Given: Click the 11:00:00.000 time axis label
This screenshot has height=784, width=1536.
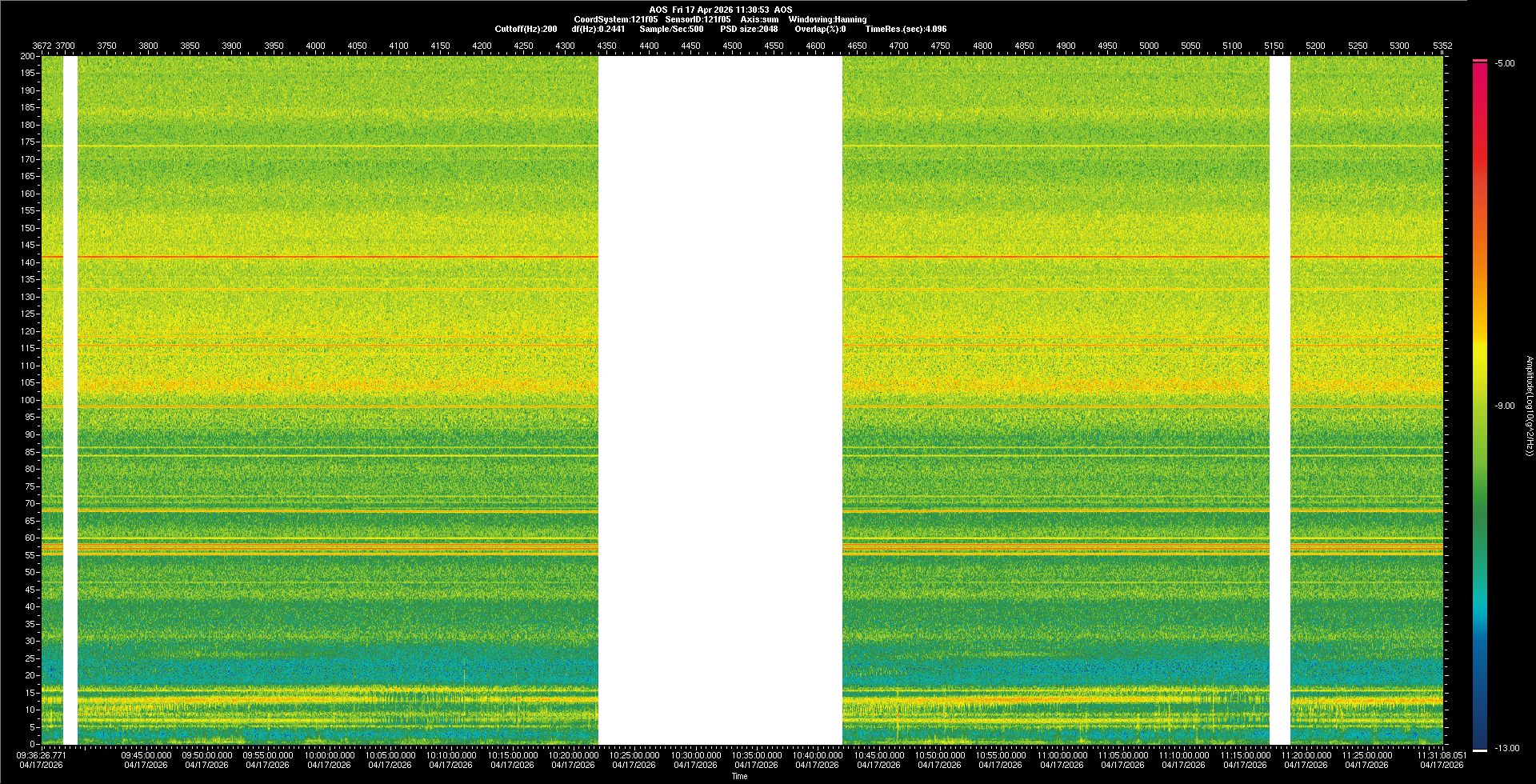Looking at the screenshot, I should point(1062,754).
